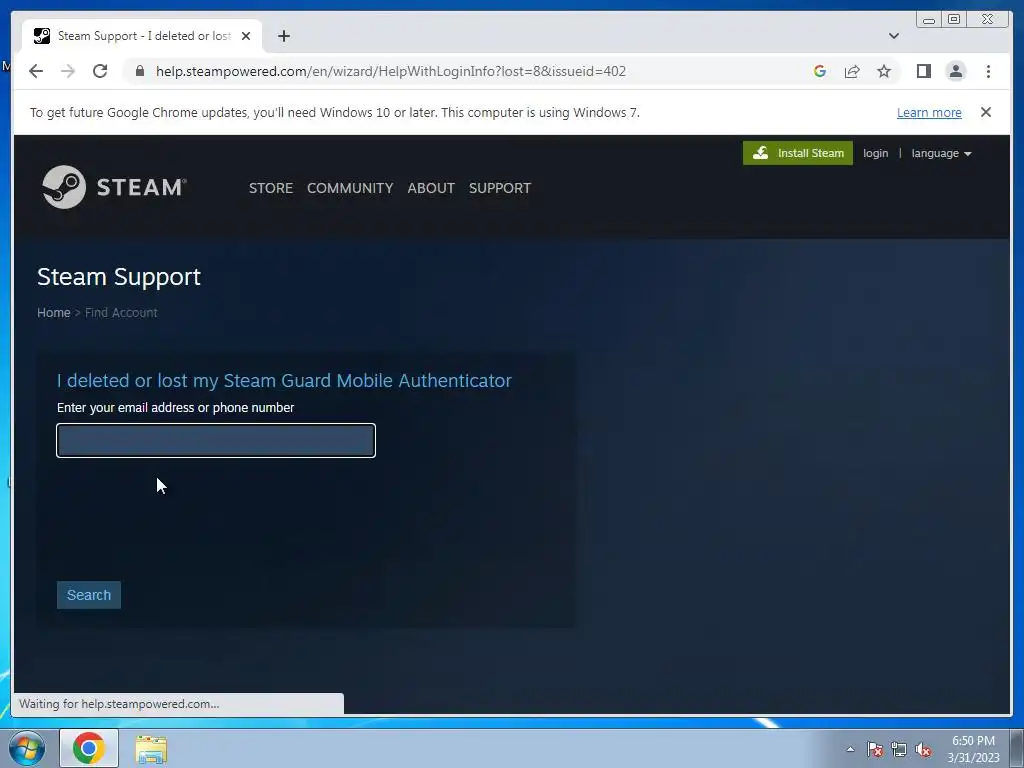This screenshot has width=1024, height=768.
Task: Restore down the Chrome window
Action: click(953, 20)
